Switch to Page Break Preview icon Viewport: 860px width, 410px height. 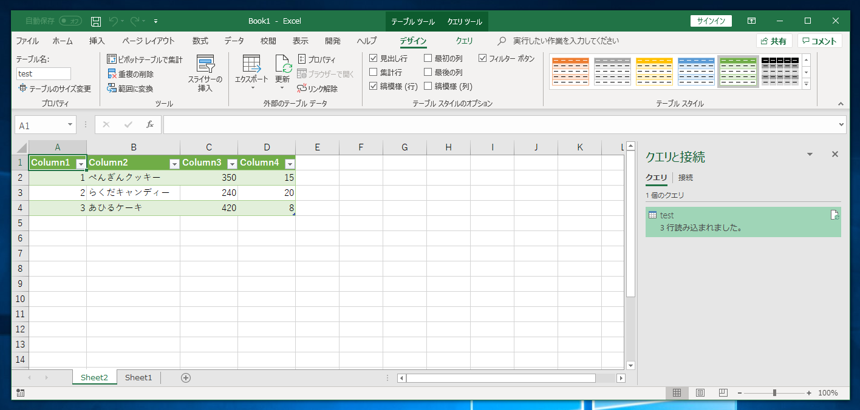(723, 392)
